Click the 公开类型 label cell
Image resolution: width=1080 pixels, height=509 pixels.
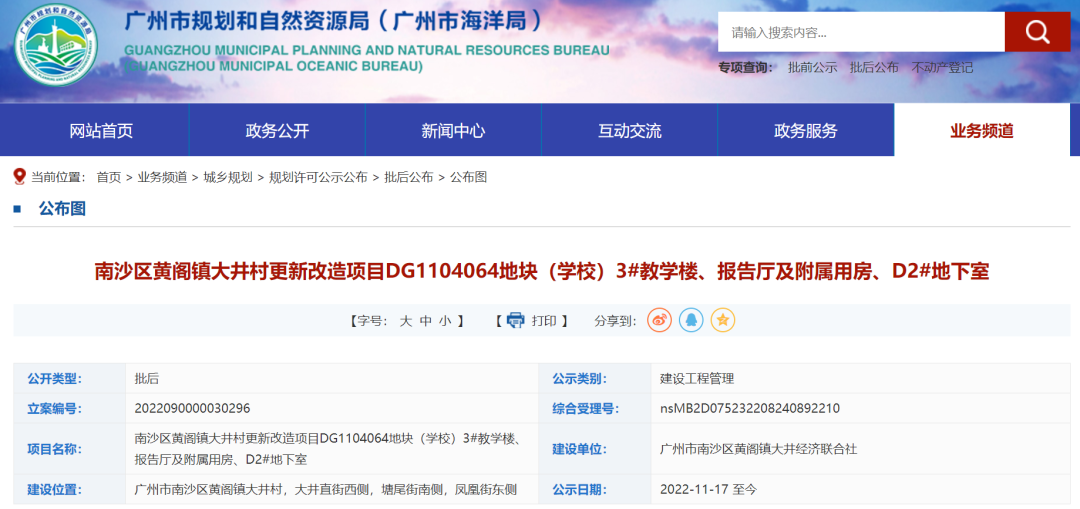(x=70, y=378)
